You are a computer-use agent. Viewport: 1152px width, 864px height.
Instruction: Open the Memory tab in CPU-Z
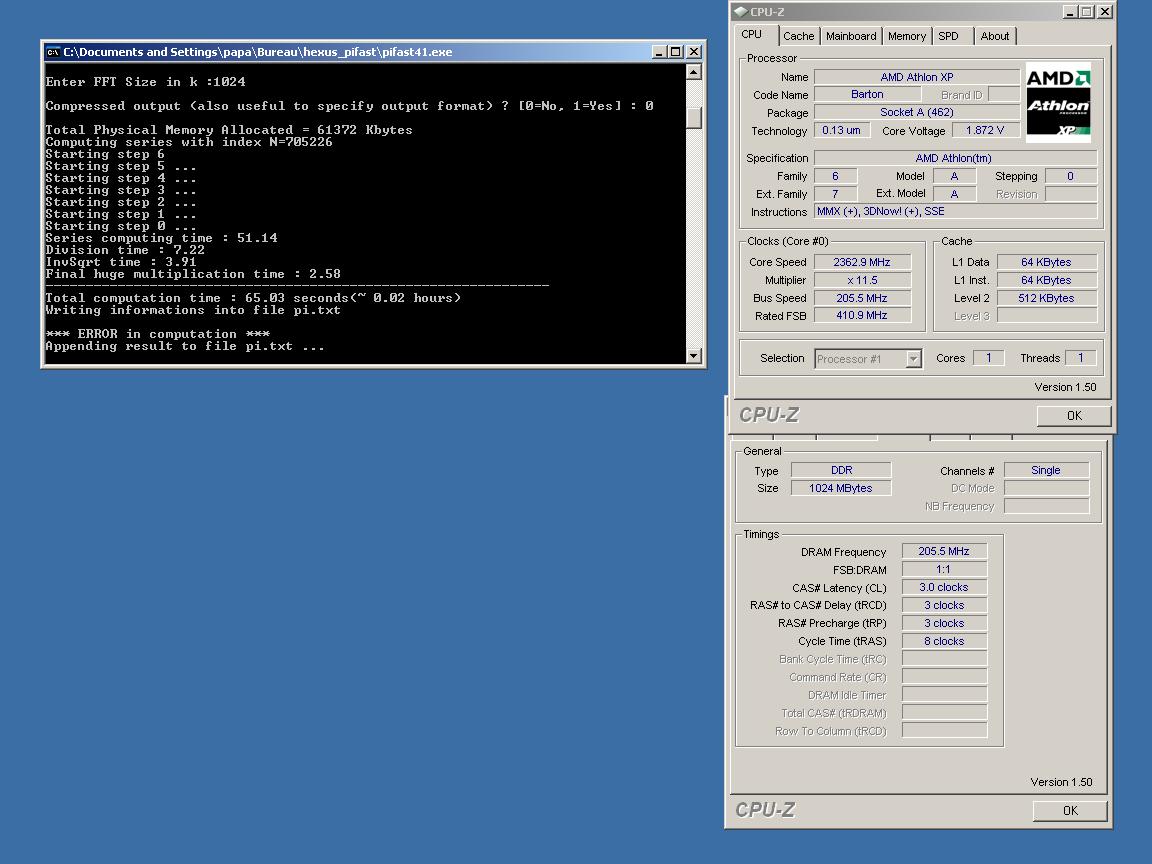pos(907,36)
